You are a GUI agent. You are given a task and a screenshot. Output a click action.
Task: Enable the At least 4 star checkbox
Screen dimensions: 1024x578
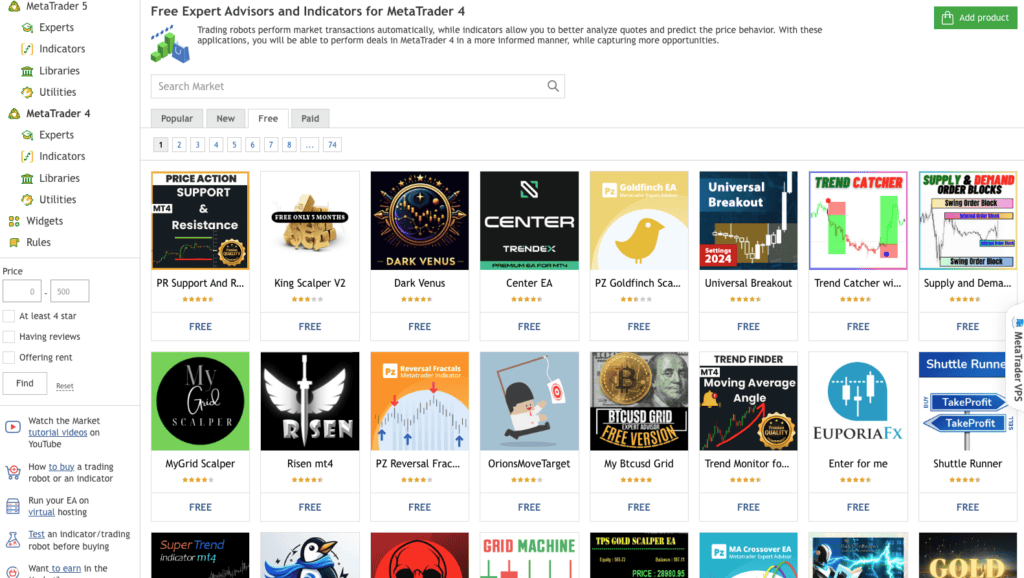point(9,316)
